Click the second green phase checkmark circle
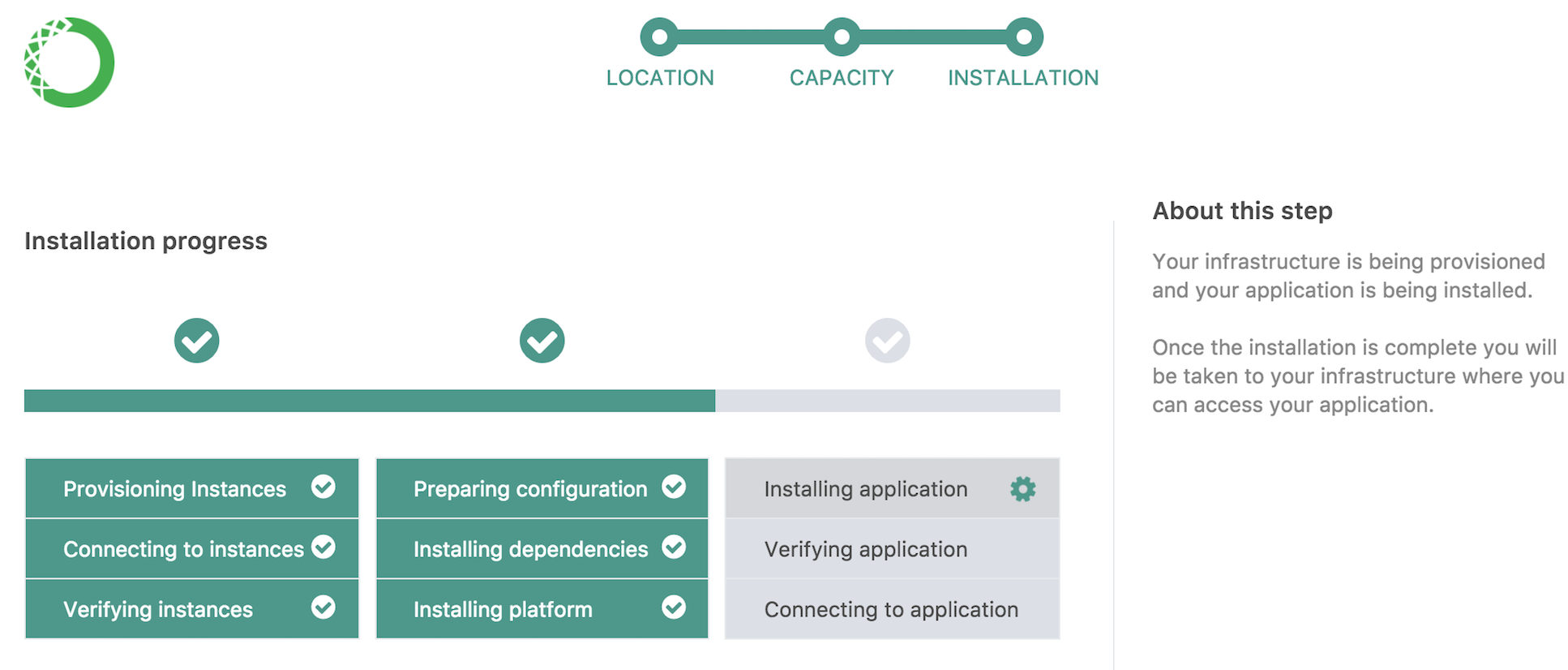This screenshot has height=670, width=1568. 542,341
